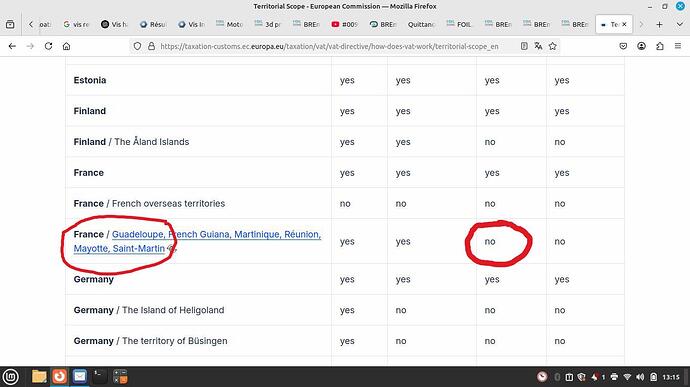Go to the Firefox home page
This screenshot has width=690, height=387.
coord(66,46)
